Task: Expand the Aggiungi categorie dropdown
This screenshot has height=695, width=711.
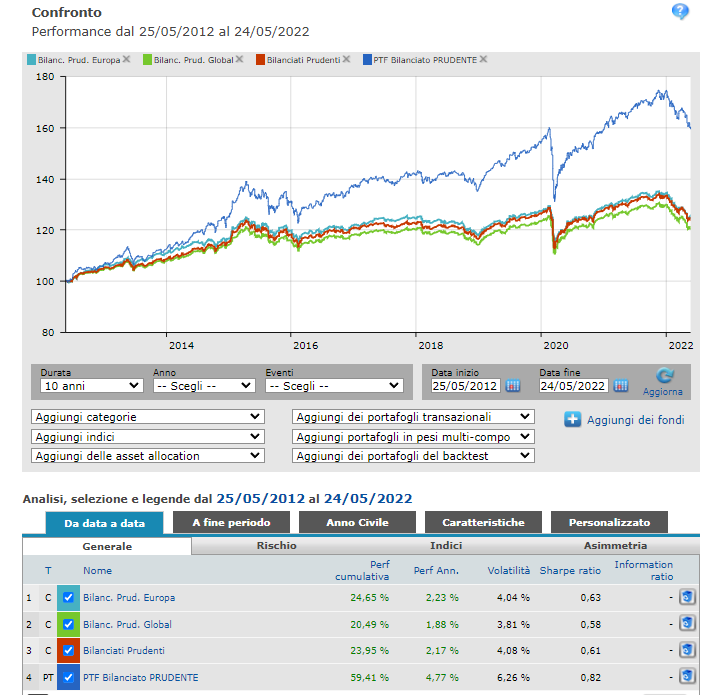Action: click(148, 417)
